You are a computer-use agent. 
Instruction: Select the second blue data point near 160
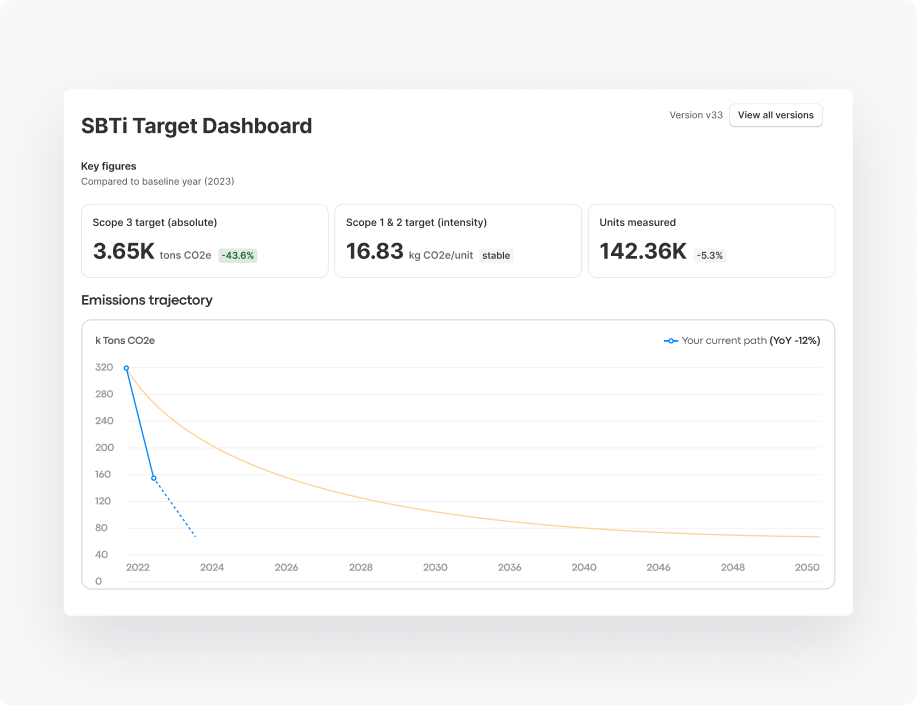(154, 478)
